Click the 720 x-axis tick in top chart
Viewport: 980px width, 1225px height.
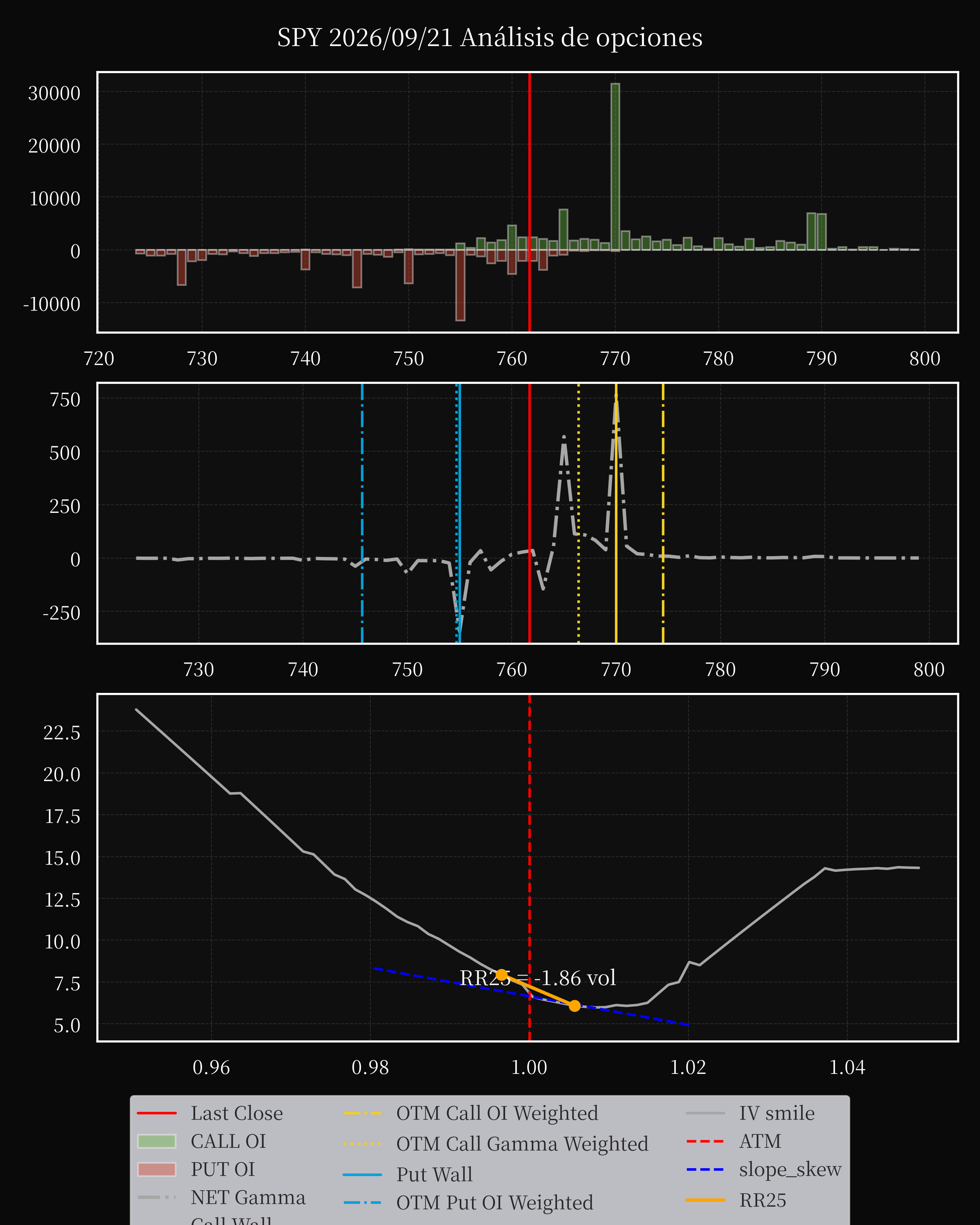pyautogui.click(x=99, y=359)
